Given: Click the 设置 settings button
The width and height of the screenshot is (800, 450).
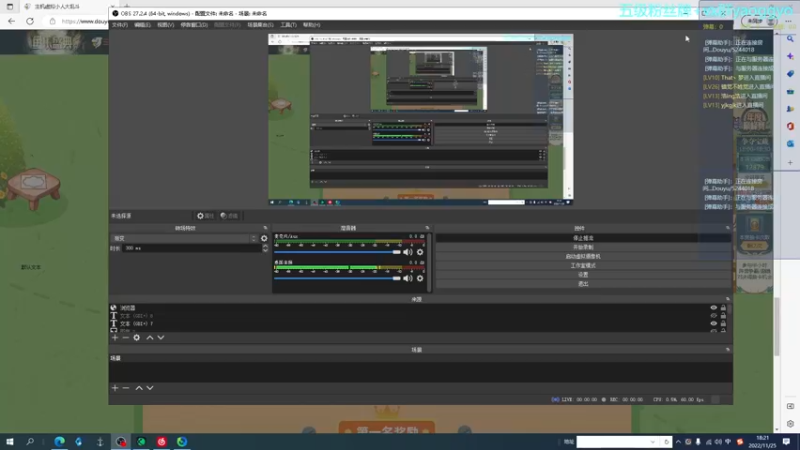Looking at the screenshot, I should coord(583,275).
